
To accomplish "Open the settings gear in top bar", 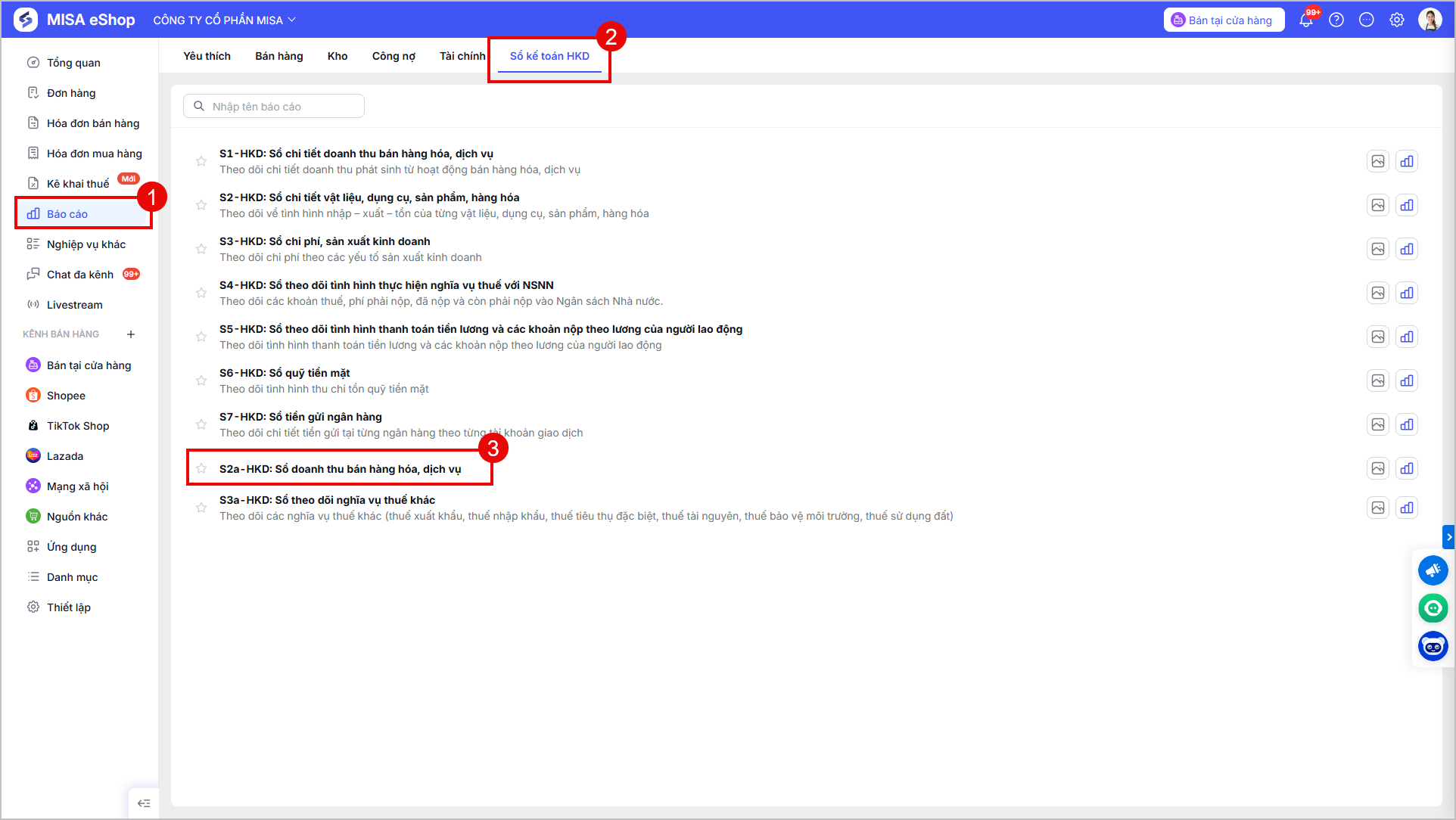I will coord(1397,20).
